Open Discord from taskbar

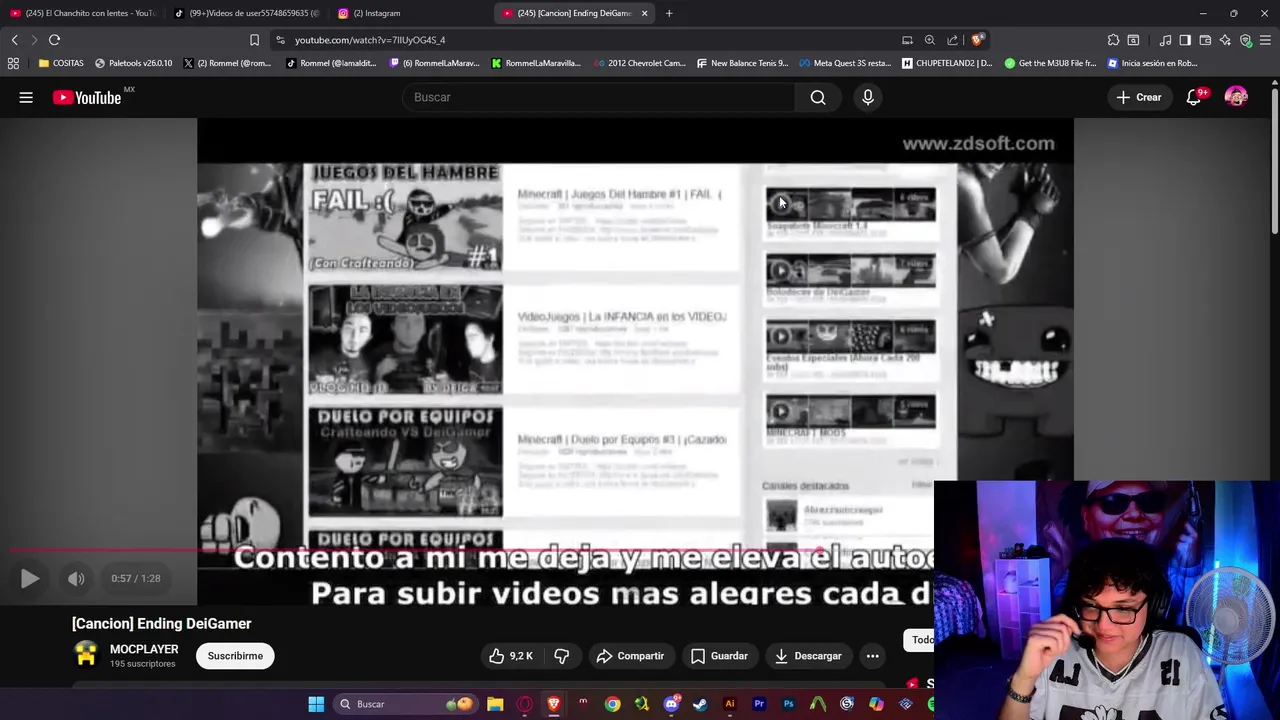(671, 704)
